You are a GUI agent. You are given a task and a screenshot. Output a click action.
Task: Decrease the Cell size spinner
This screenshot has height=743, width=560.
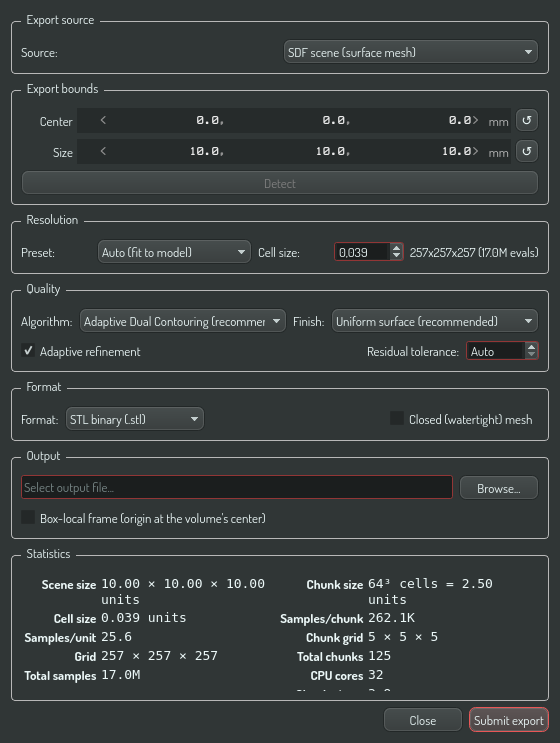(397, 256)
